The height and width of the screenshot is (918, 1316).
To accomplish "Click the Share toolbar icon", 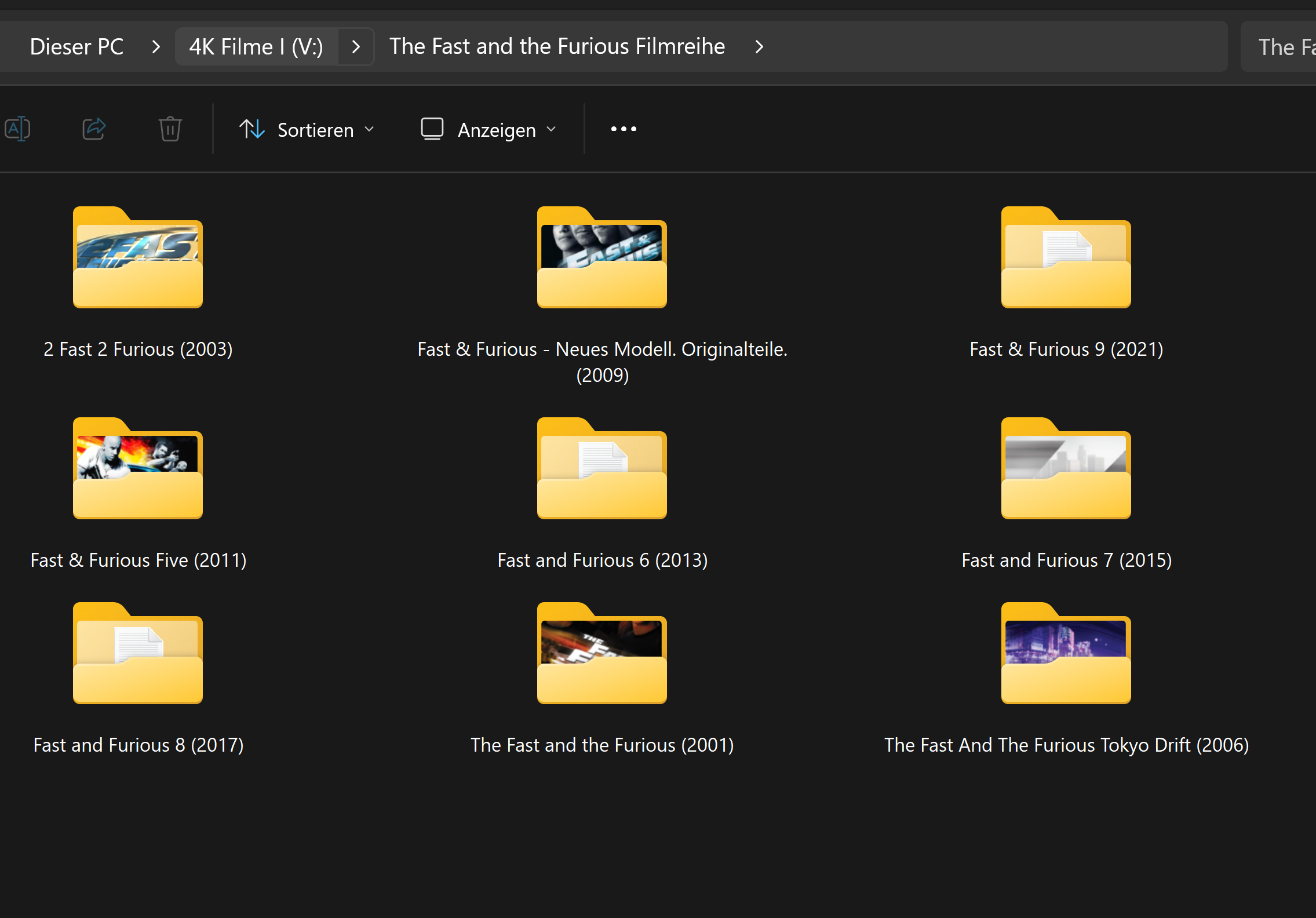I will [x=94, y=129].
